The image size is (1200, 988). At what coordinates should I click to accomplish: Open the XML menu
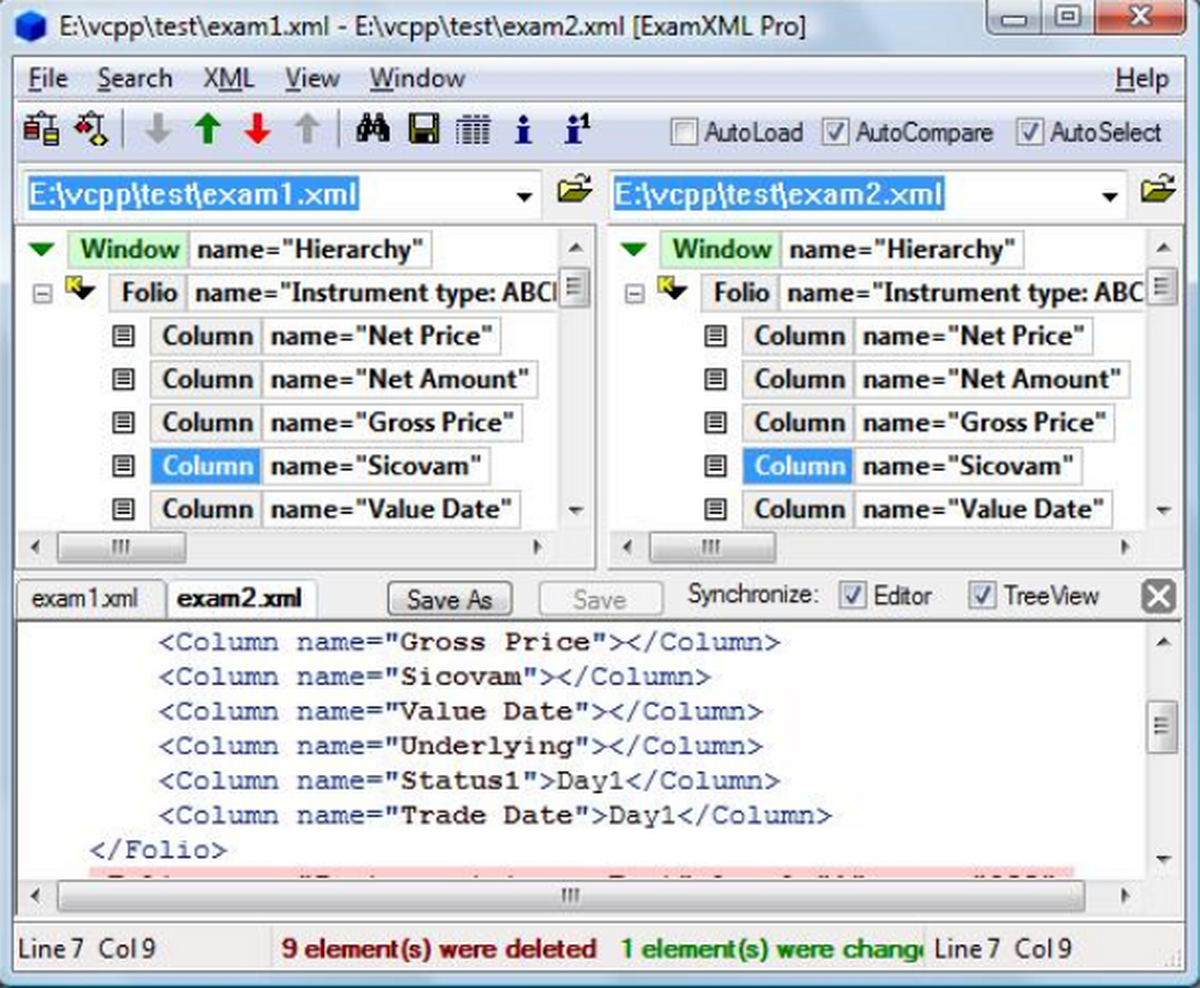pyautogui.click(x=228, y=79)
